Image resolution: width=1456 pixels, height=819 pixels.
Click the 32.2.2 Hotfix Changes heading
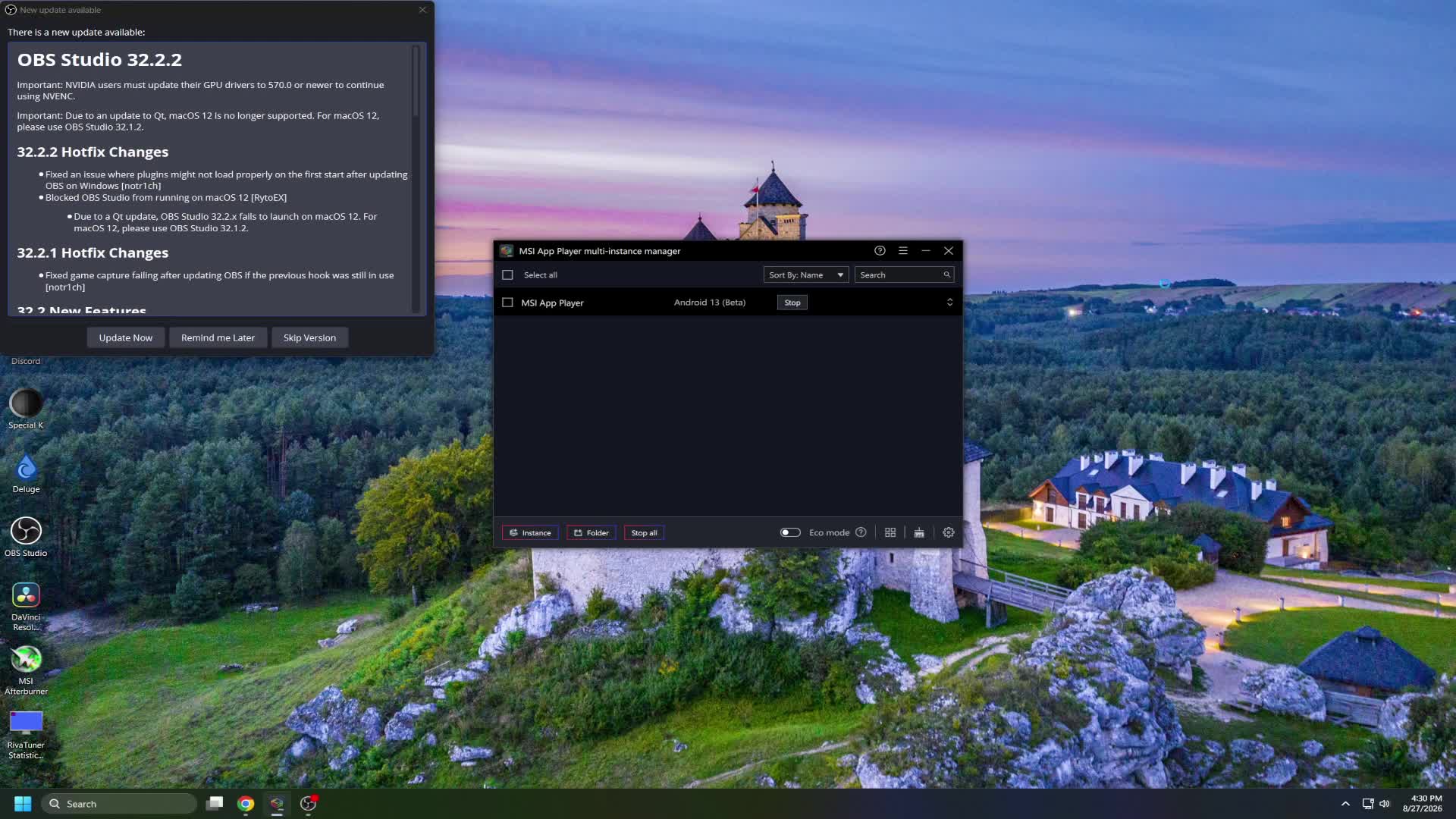93,152
